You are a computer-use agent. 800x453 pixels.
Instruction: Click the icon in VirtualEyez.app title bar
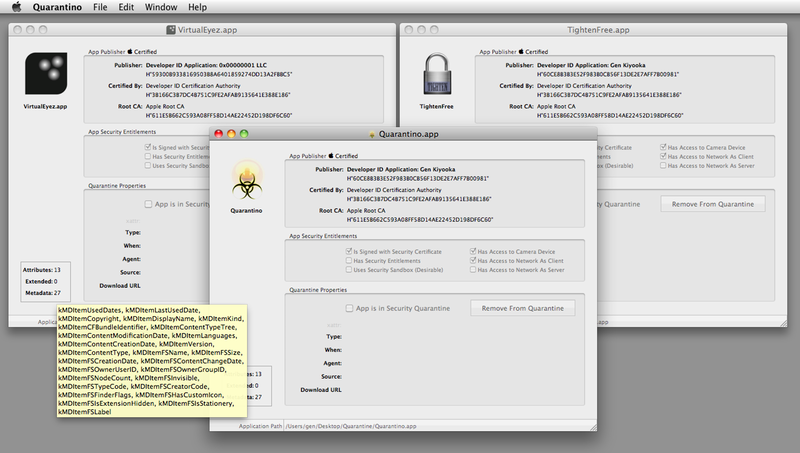(171, 30)
